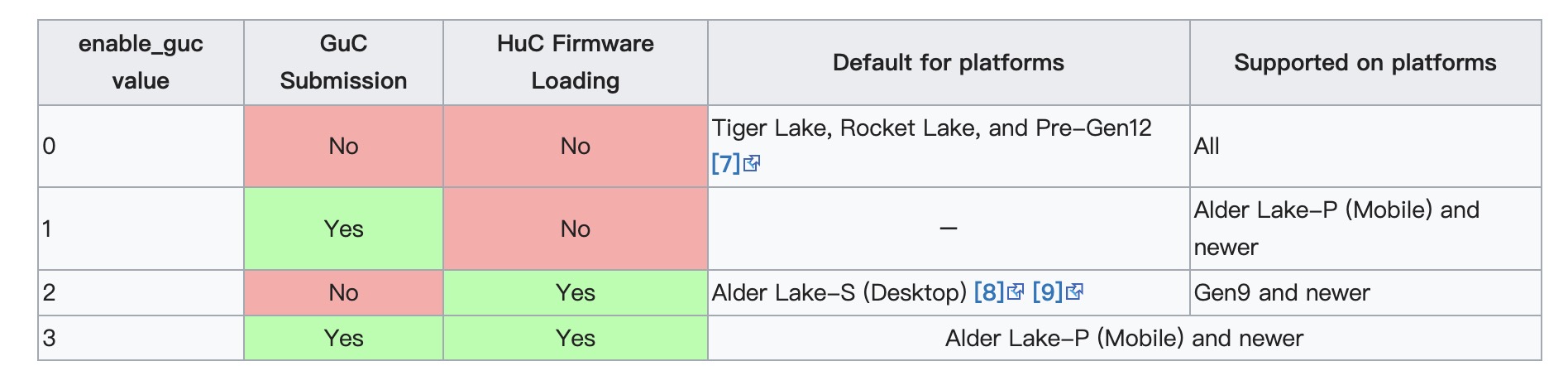The width and height of the screenshot is (1568, 366).
Task: Click the "Alder Lake-S (Desktop)" text
Action: [x=839, y=292]
